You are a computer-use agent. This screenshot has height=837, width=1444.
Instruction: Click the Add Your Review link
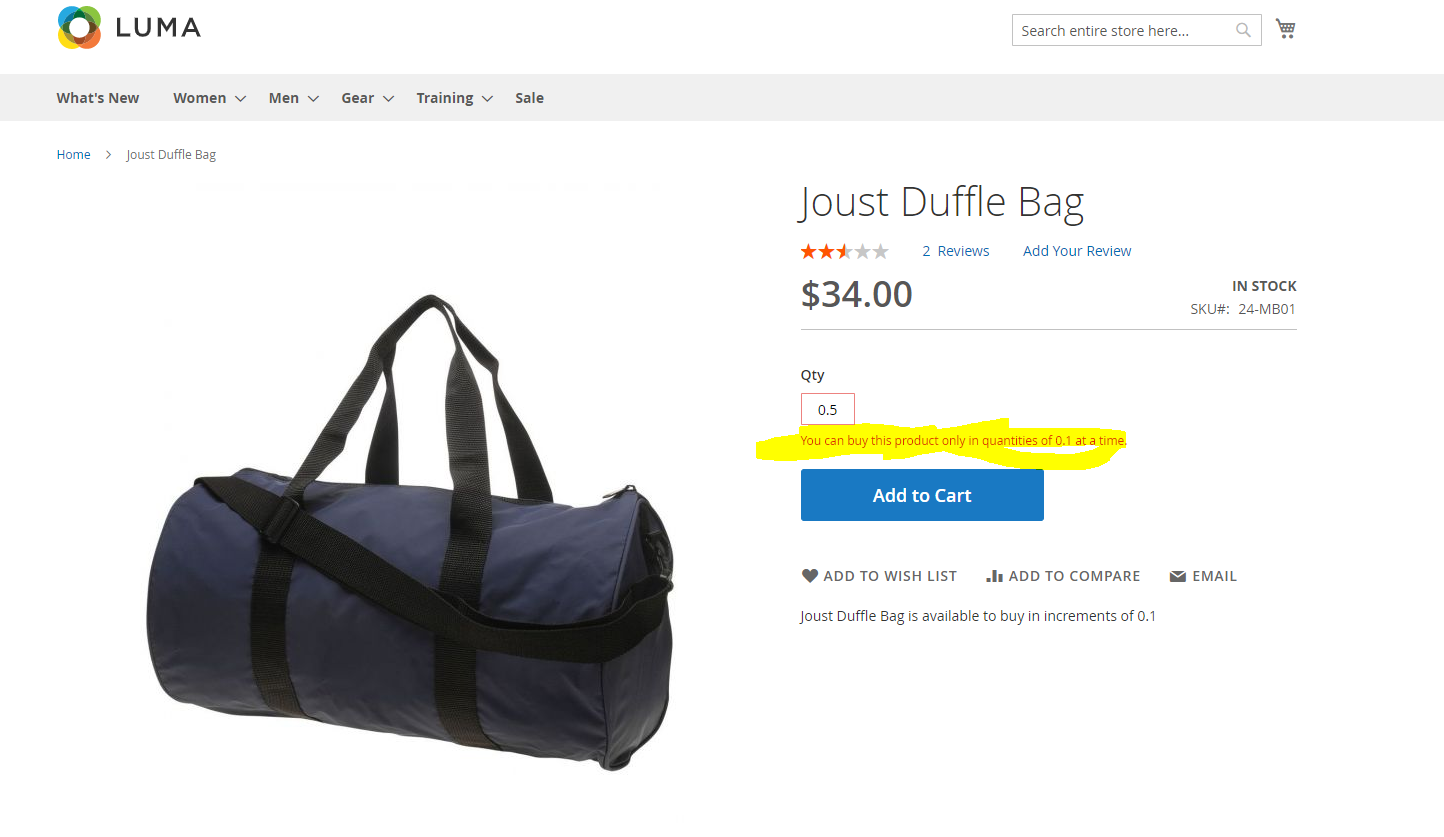(x=1077, y=251)
